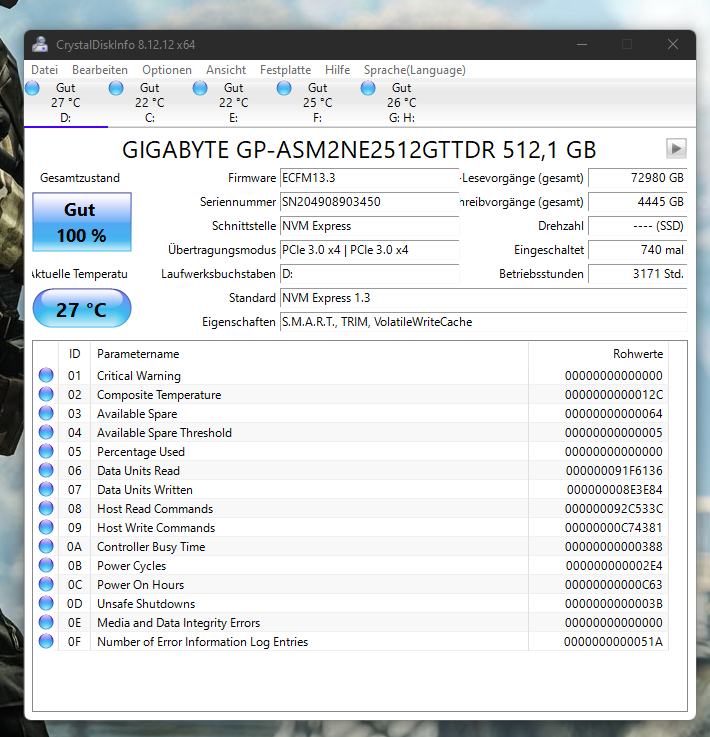Click raw value 0000000000051A
Viewport: 710px width, 737px height.
pos(613,642)
